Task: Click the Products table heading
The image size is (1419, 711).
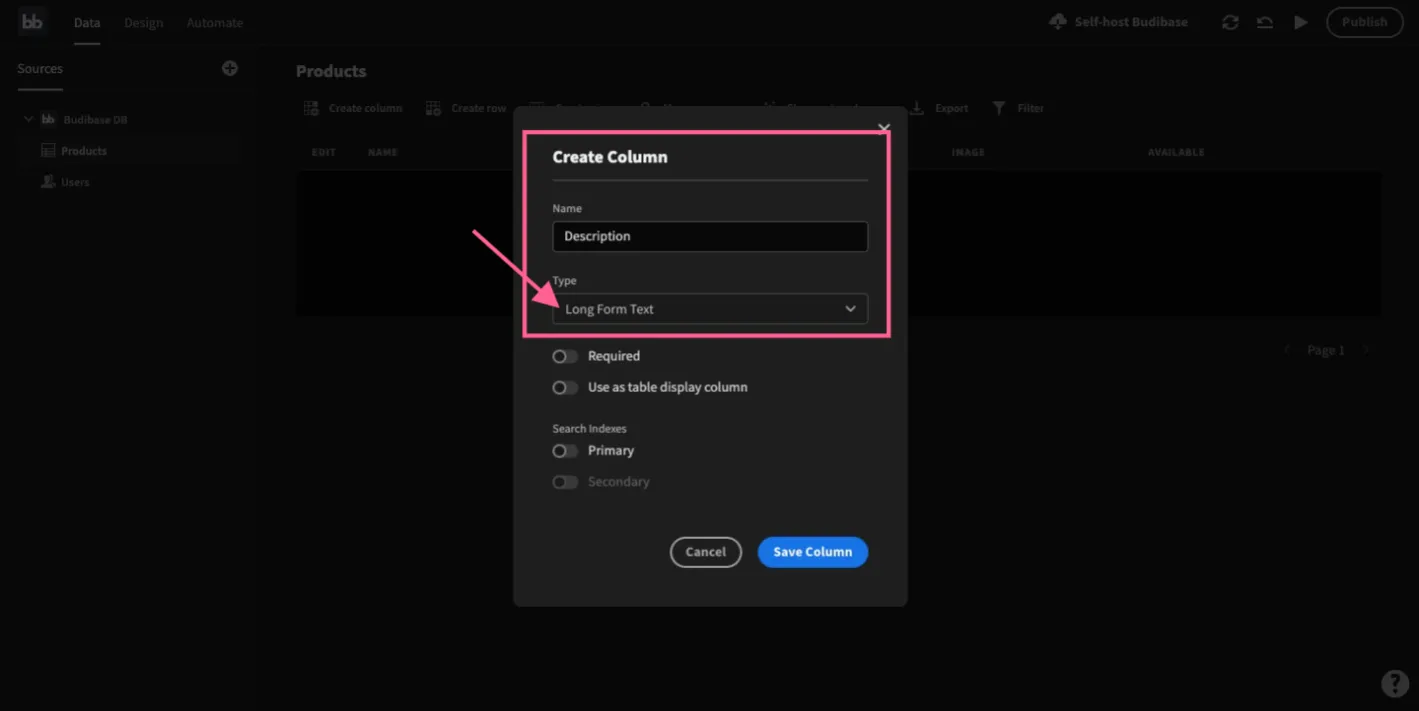Action: coord(331,71)
